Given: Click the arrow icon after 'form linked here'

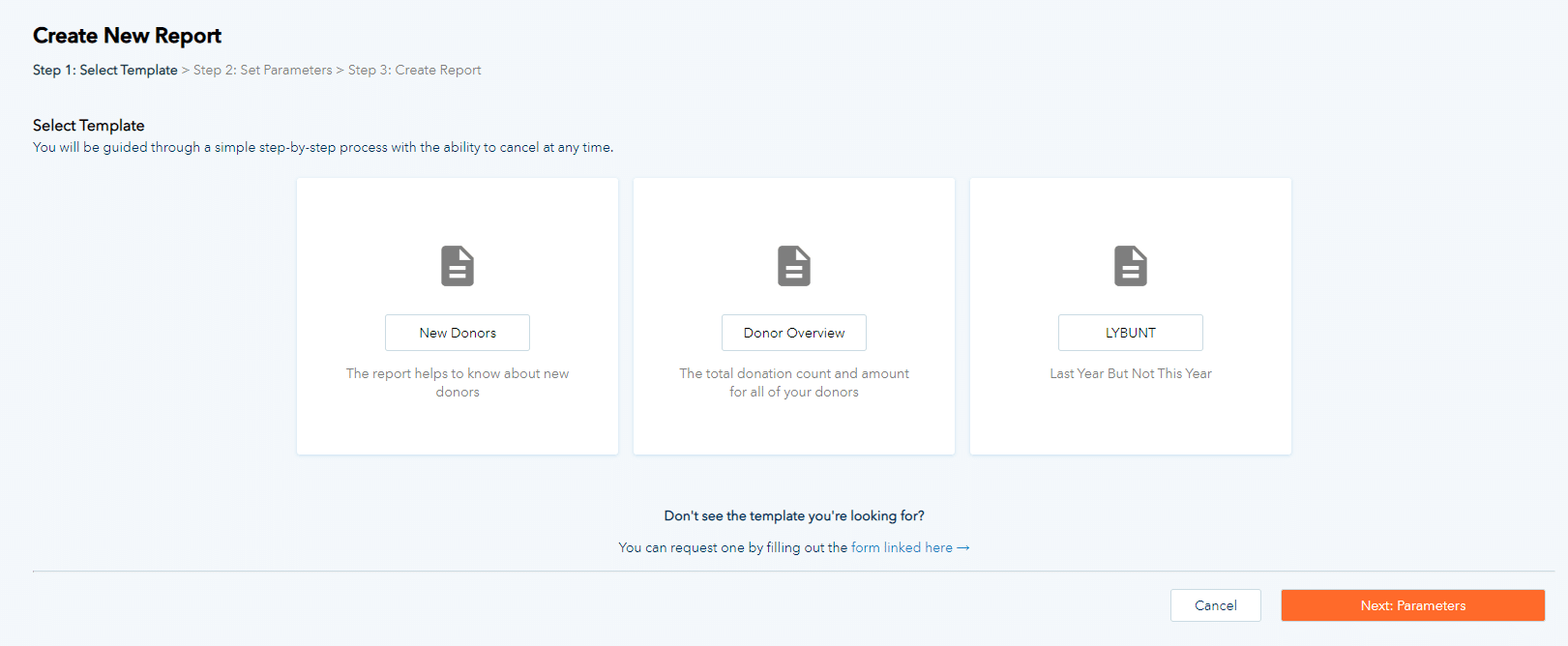Looking at the screenshot, I should tap(963, 547).
